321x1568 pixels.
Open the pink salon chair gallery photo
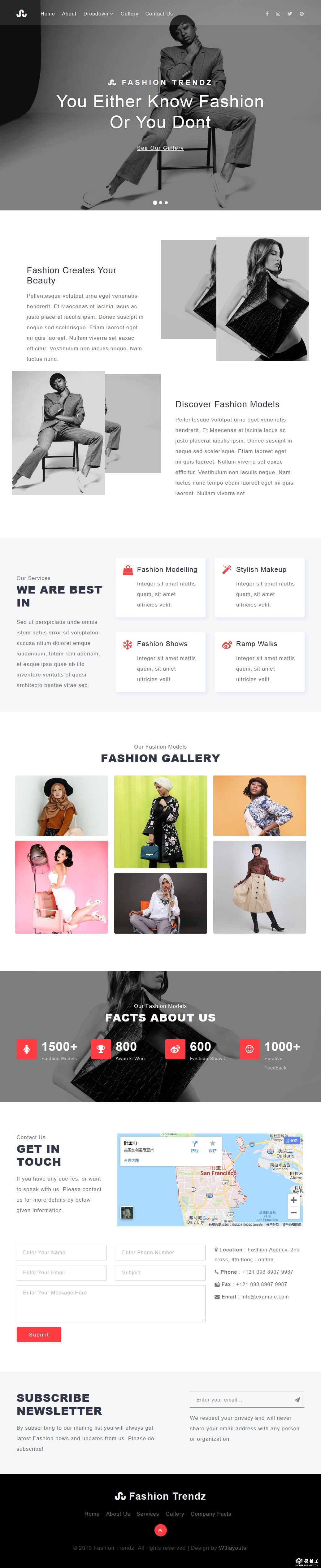pos(62,887)
